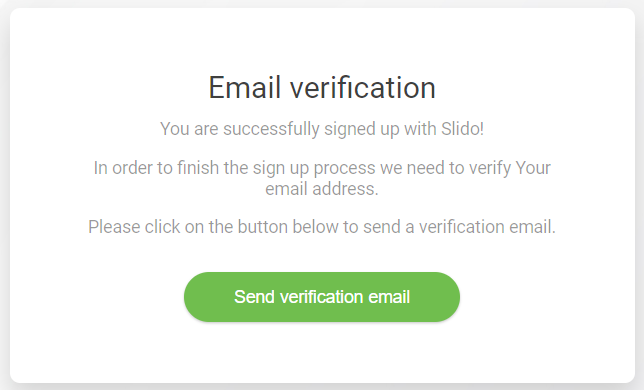Image resolution: width=644 pixels, height=390 pixels.
Task: Click the word 'verification' in the title
Action: click(363, 87)
